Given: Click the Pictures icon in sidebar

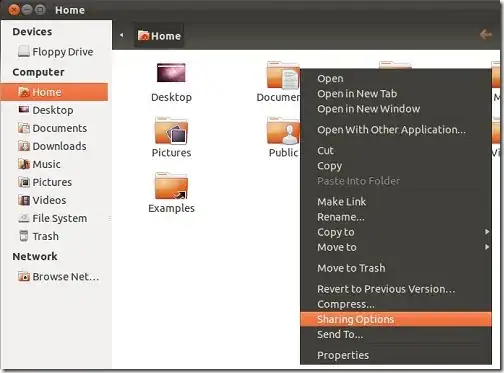Looking at the screenshot, I should pos(24,182).
